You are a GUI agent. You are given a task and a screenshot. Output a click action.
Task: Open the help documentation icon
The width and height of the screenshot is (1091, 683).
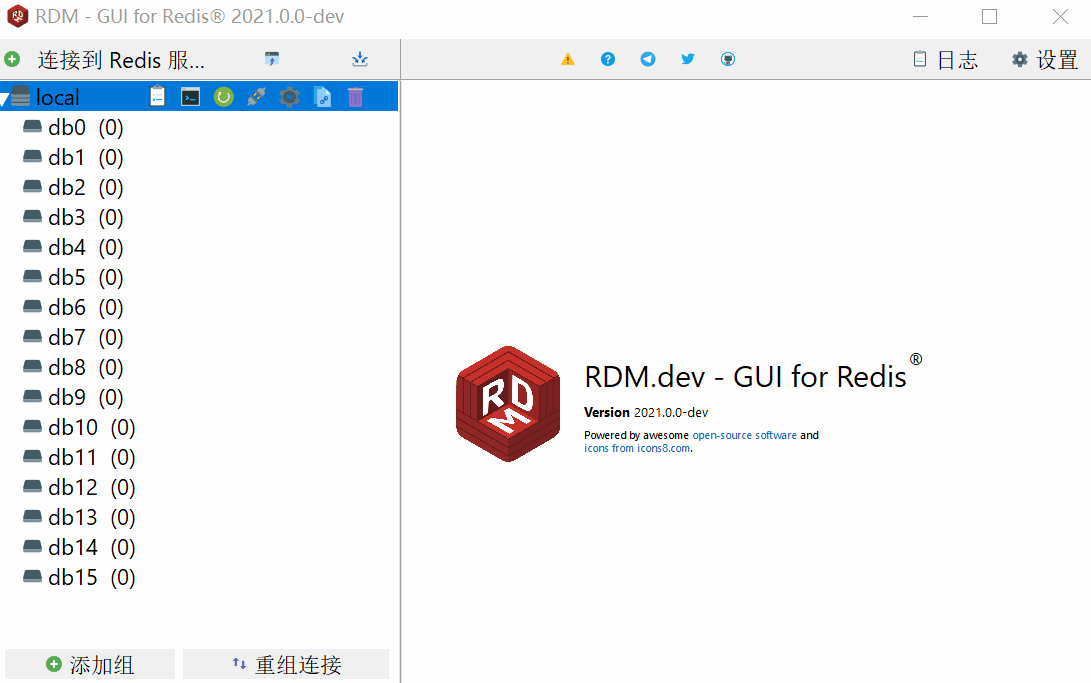click(608, 59)
